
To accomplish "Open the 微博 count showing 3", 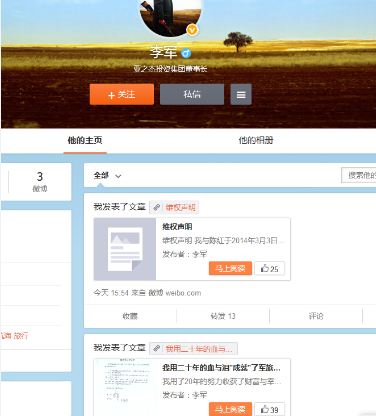I will pyautogui.click(x=40, y=182).
